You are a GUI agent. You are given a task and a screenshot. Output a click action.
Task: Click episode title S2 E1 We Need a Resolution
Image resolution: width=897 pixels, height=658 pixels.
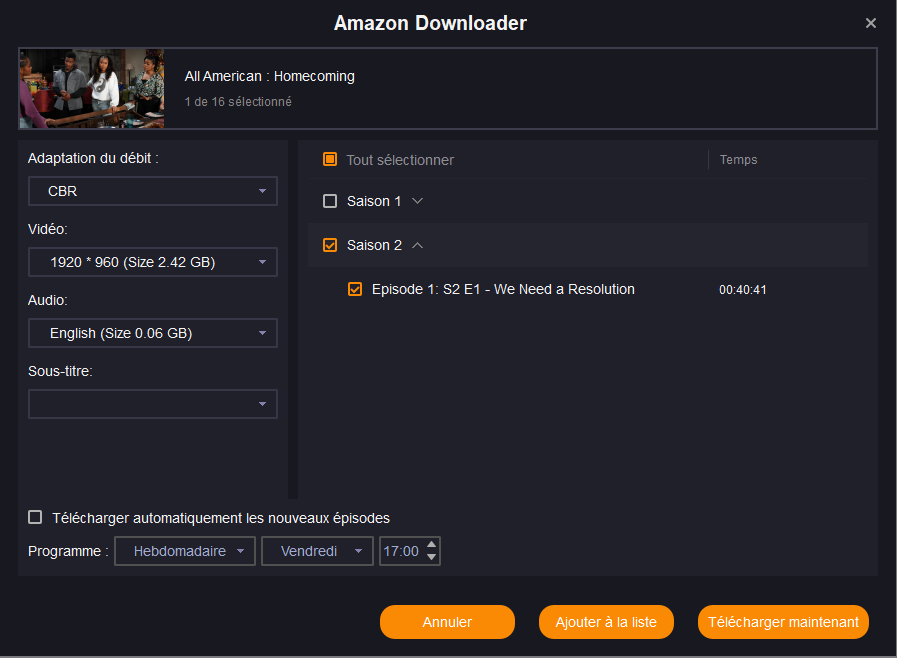(503, 289)
